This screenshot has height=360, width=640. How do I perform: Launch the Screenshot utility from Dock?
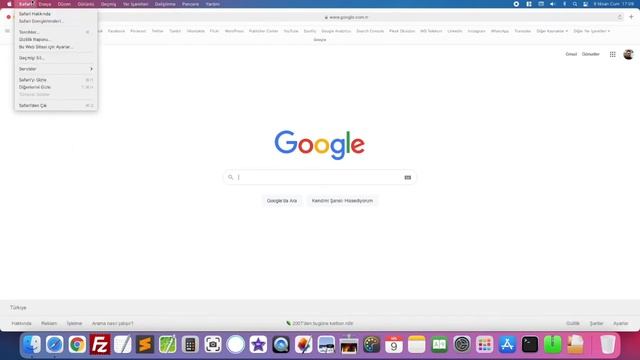213,344
